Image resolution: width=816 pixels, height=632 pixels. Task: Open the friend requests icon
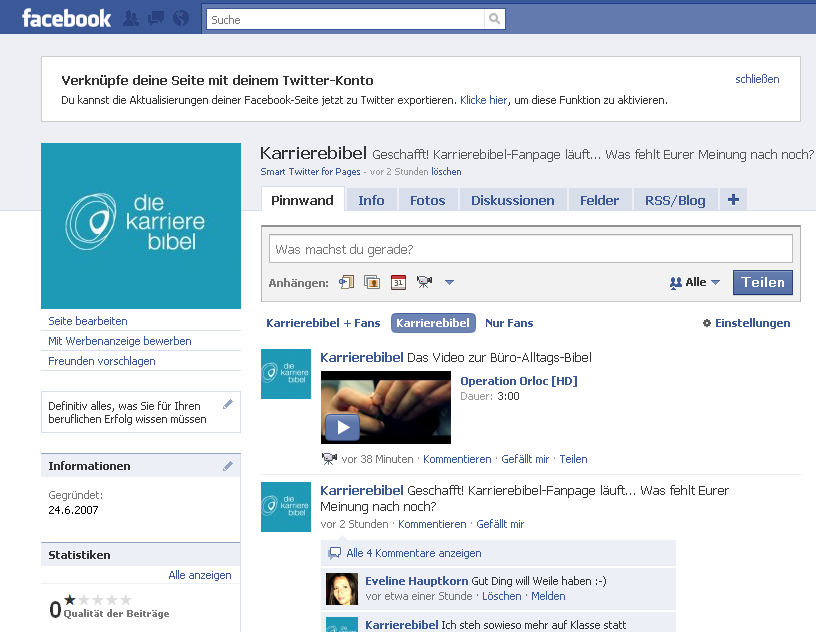coord(131,19)
